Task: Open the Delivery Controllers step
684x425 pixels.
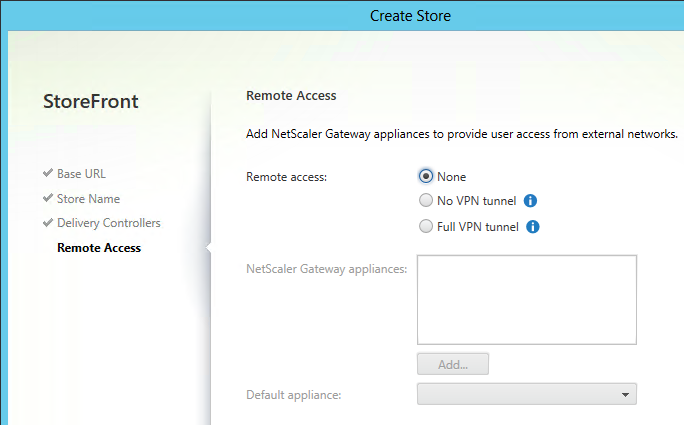Action: tap(109, 223)
